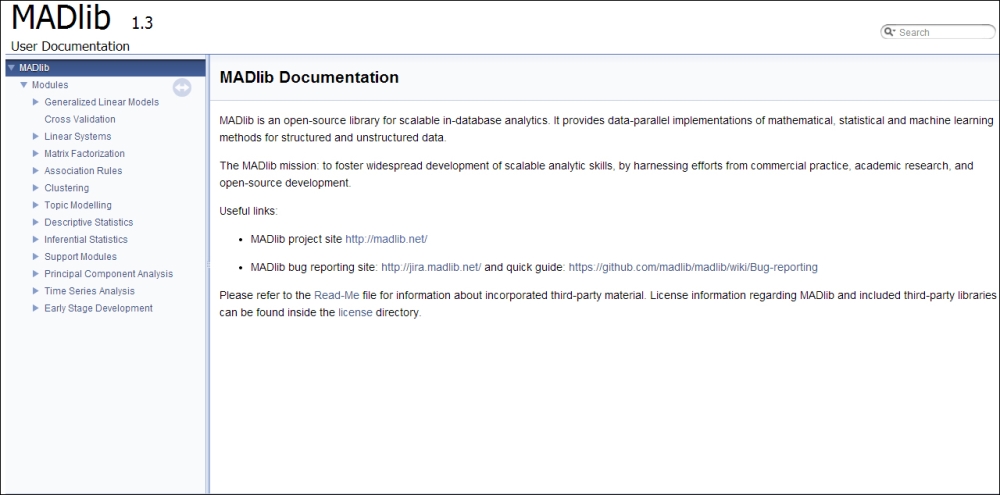Expand the Linear Systems node

[x=36, y=137]
